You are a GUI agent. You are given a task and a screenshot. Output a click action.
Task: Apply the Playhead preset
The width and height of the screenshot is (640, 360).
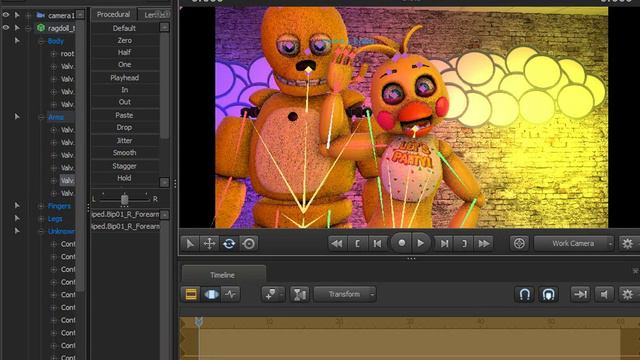pyautogui.click(x=124, y=78)
